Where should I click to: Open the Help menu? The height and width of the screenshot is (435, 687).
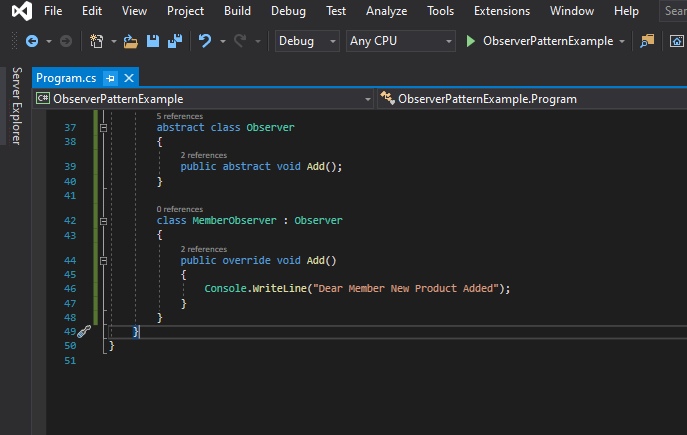point(626,11)
